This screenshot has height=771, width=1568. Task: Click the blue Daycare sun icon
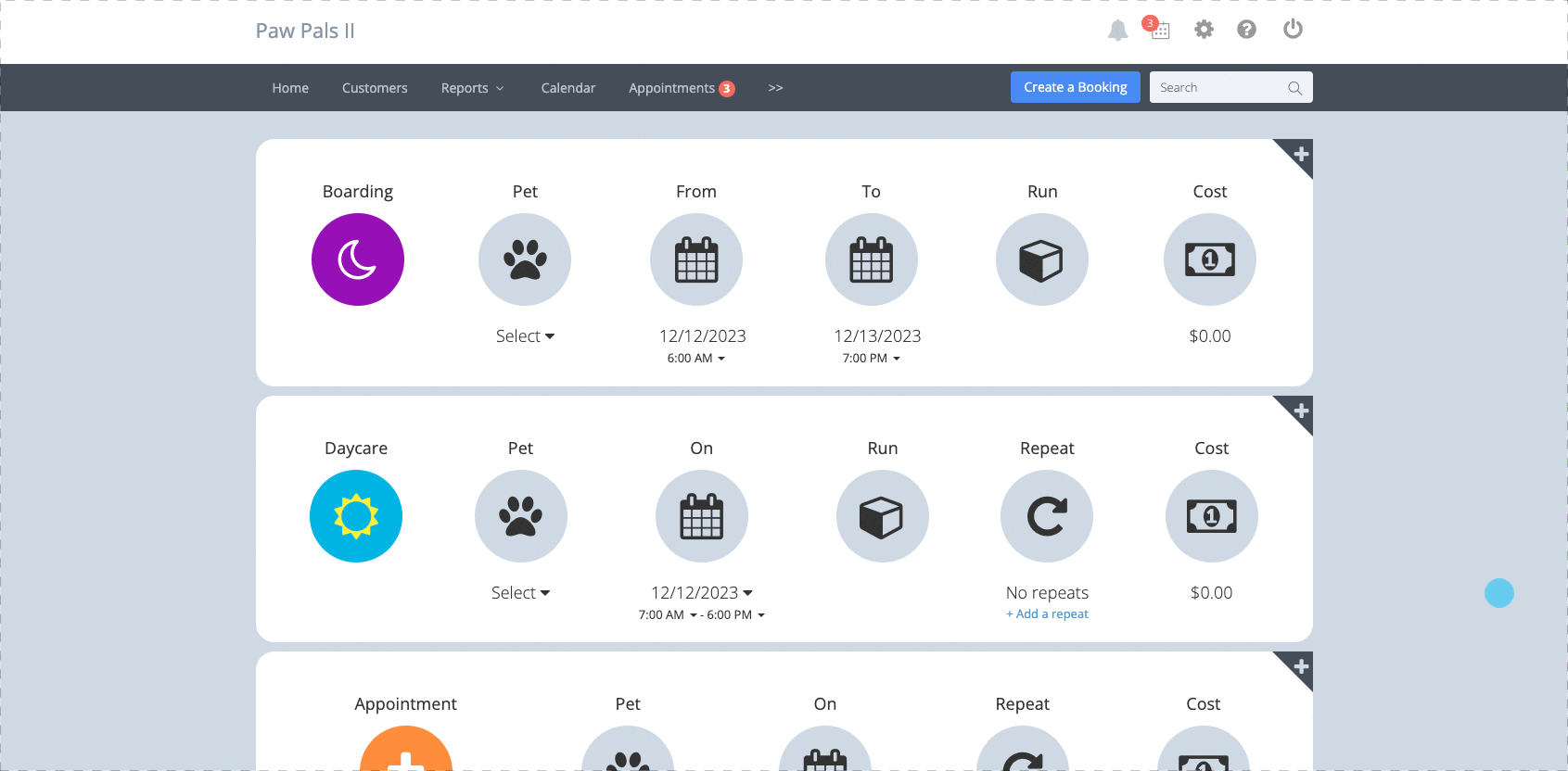click(356, 516)
